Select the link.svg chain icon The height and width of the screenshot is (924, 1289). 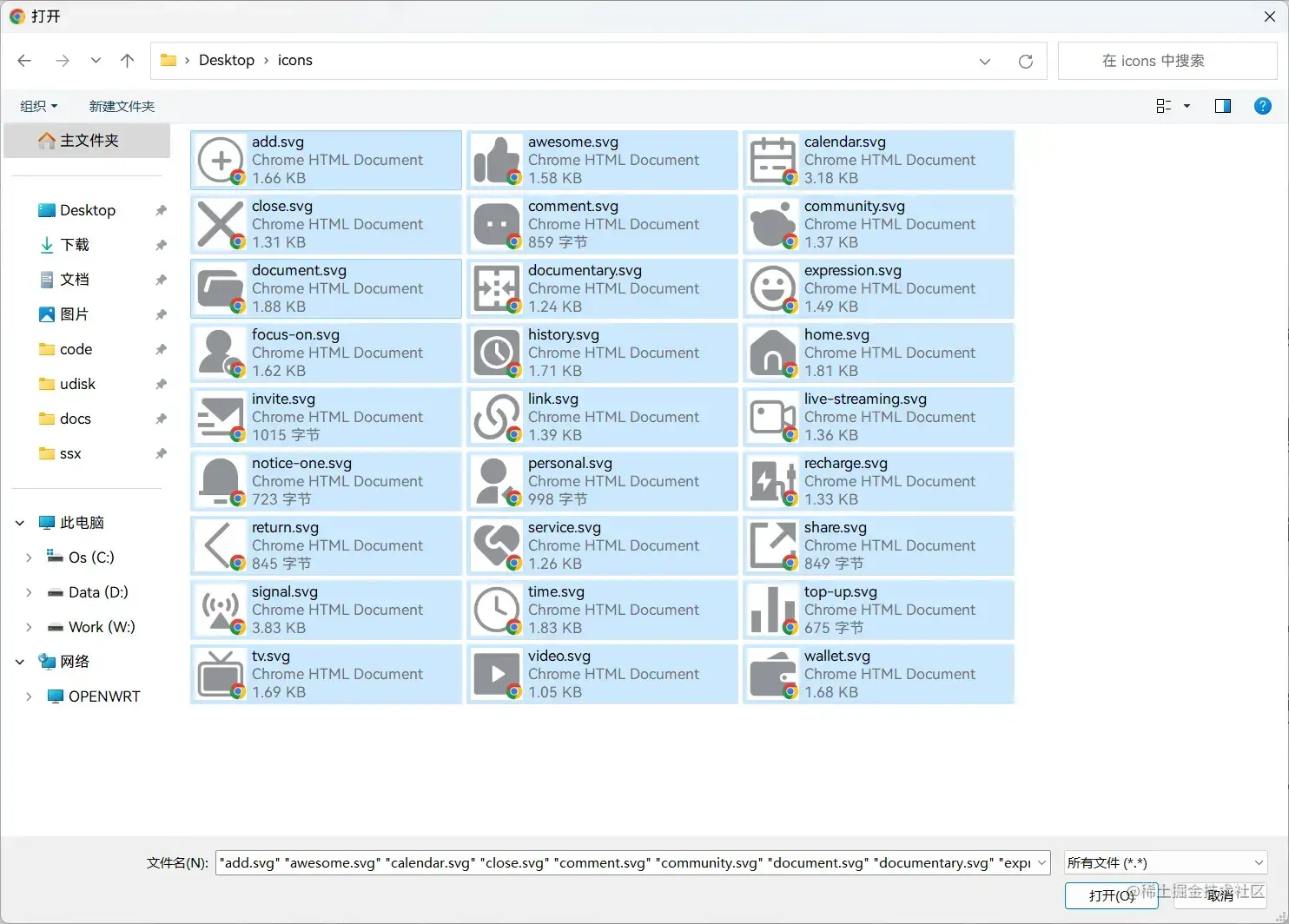[497, 417]
